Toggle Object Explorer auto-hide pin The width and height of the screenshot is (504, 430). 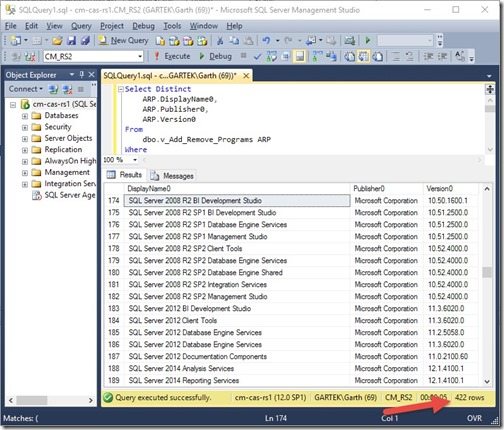pyautogui.click(x=82, y=75)
